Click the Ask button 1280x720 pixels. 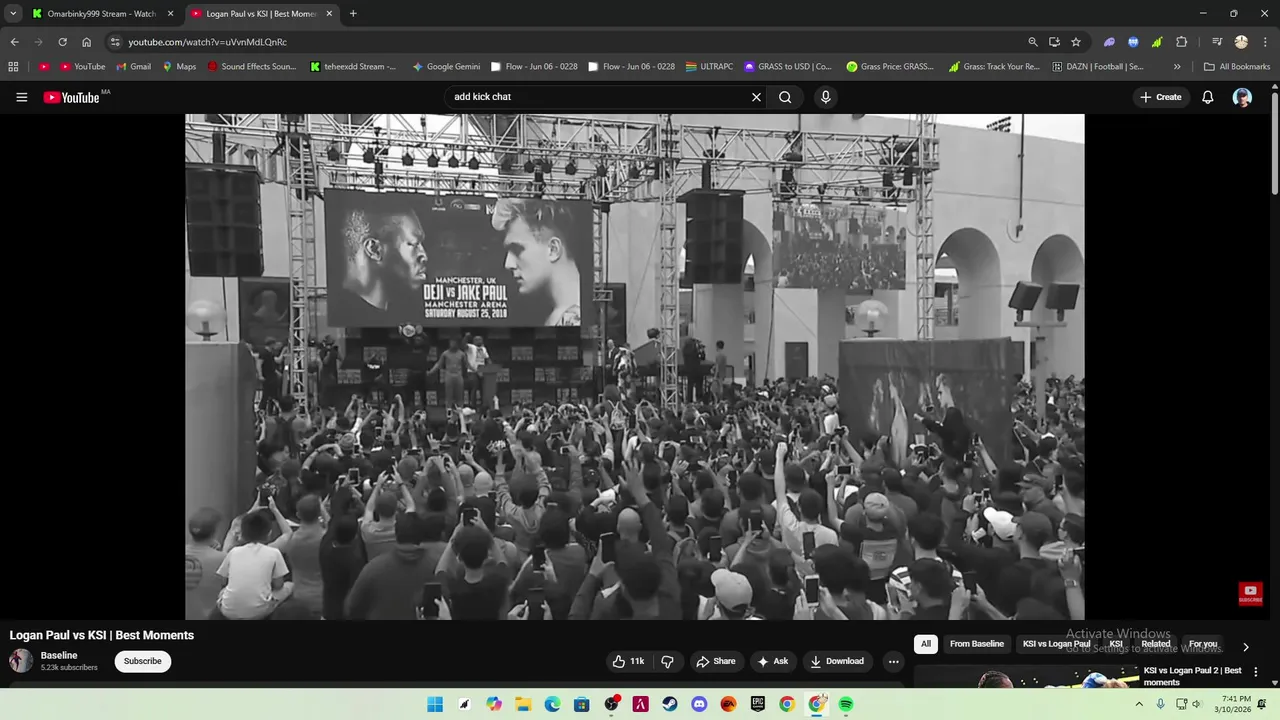tap(773, 661)
